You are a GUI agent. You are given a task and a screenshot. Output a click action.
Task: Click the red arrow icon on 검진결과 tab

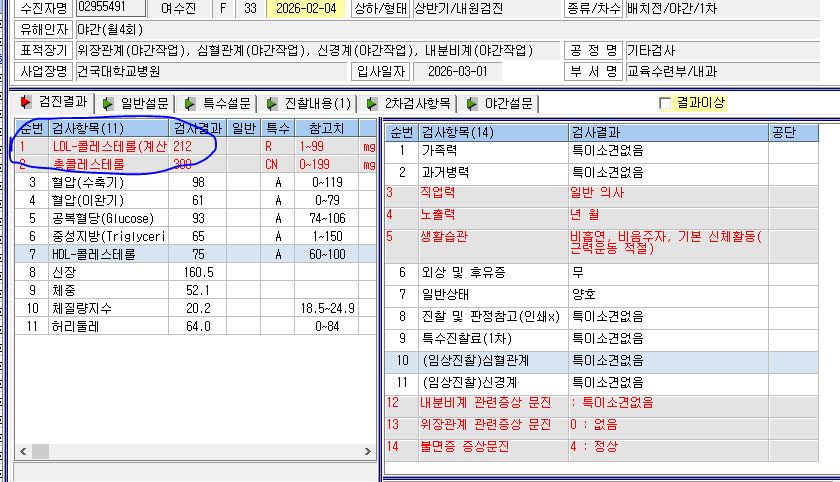pyautogui.click(x=25, y=101)
